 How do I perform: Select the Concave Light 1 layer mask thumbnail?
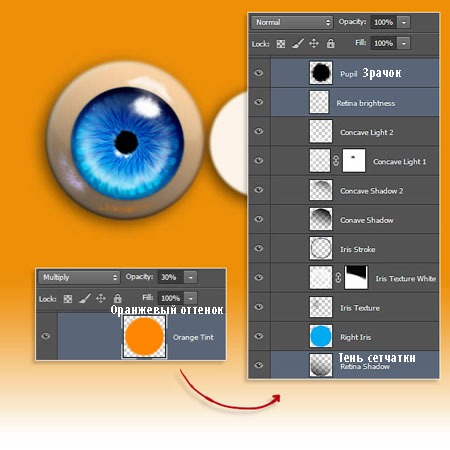pyautogui.click(x=354, y=161)
